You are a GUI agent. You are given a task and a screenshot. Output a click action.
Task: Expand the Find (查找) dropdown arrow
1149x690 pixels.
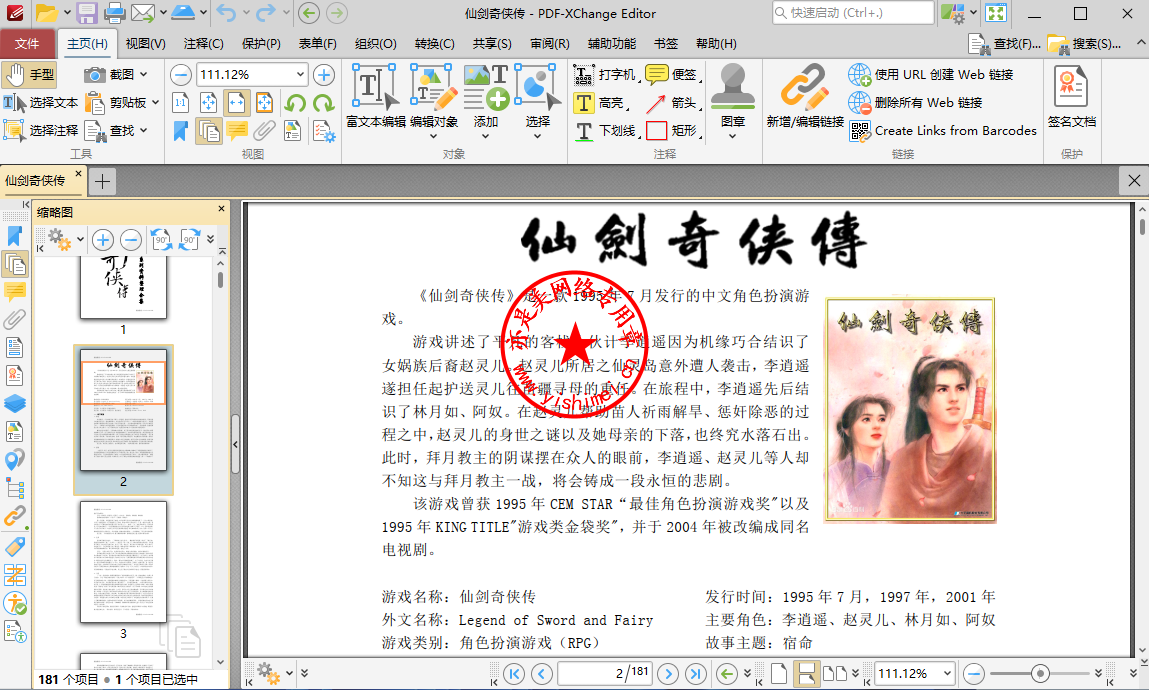click(x=144, y=130)
